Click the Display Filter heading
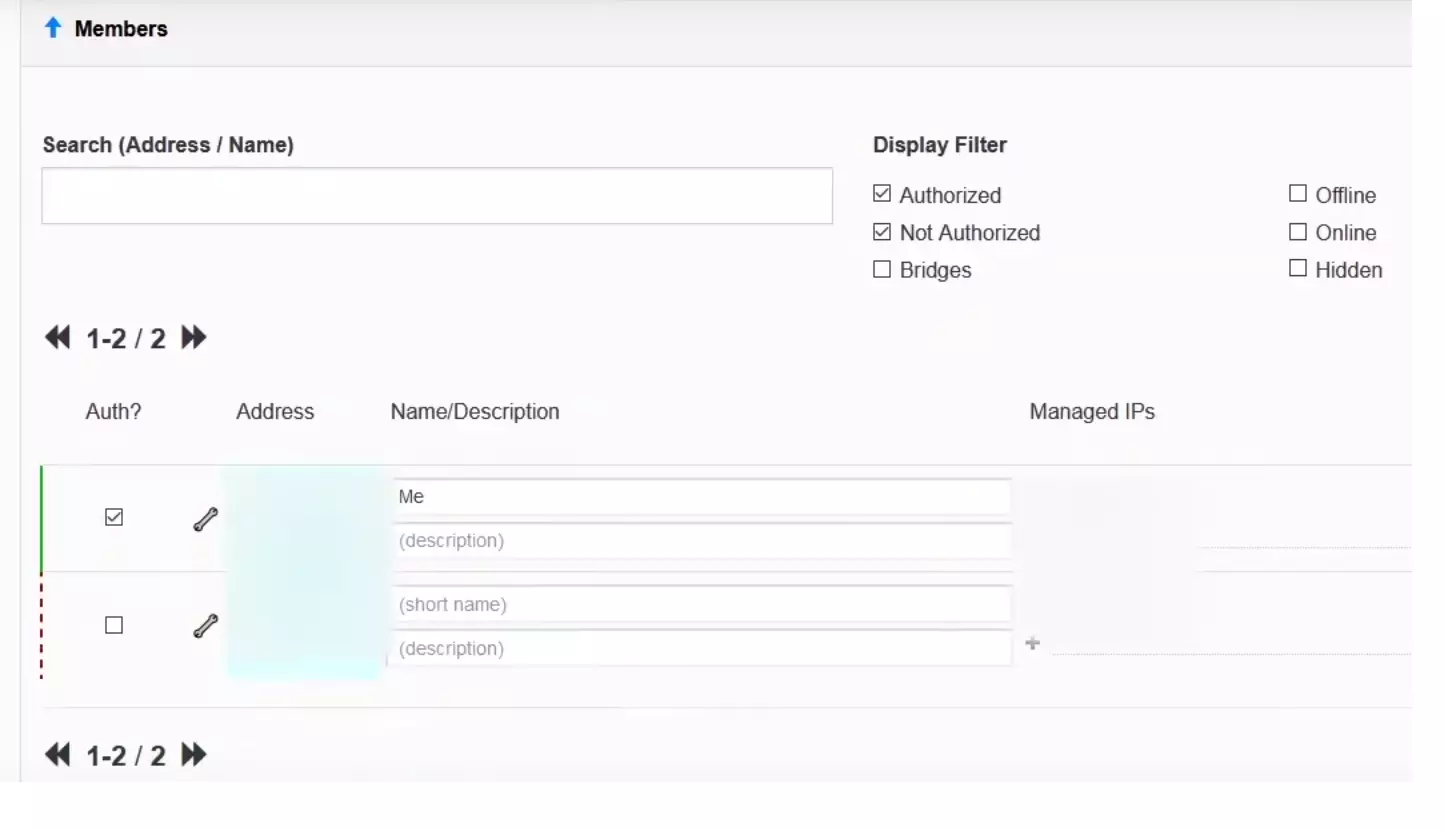1445x830 pixels. click(x=940, y=145)
